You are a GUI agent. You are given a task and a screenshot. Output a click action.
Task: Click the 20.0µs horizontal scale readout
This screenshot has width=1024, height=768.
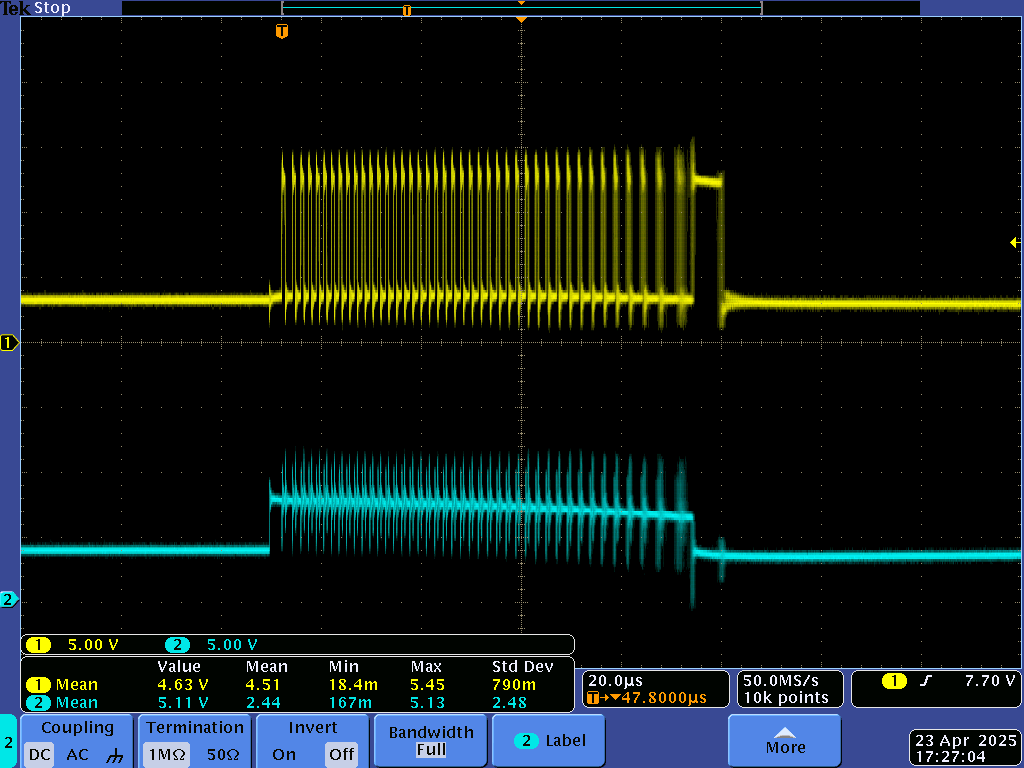pos(616,681)
